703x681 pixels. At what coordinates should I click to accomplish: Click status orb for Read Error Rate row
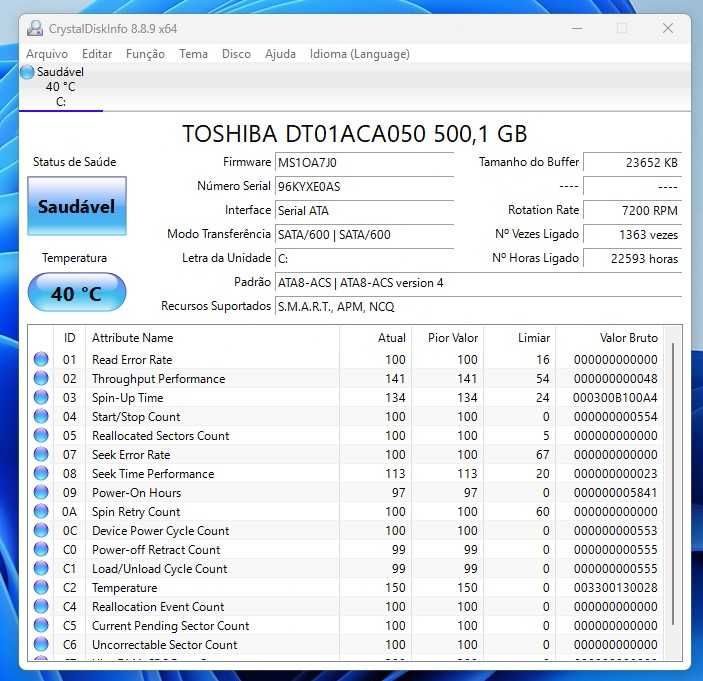pyautogui.click(x=41, y=359)
